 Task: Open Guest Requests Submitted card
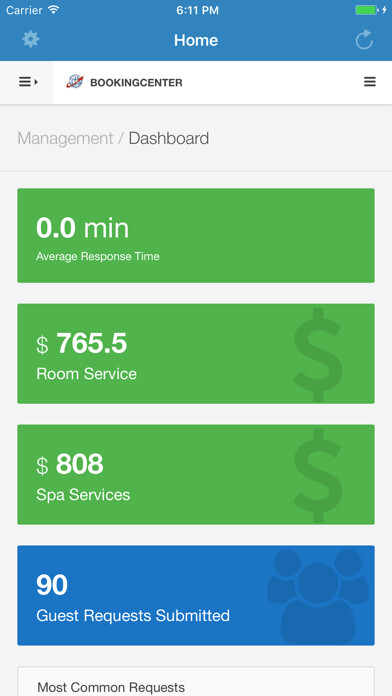196,595
